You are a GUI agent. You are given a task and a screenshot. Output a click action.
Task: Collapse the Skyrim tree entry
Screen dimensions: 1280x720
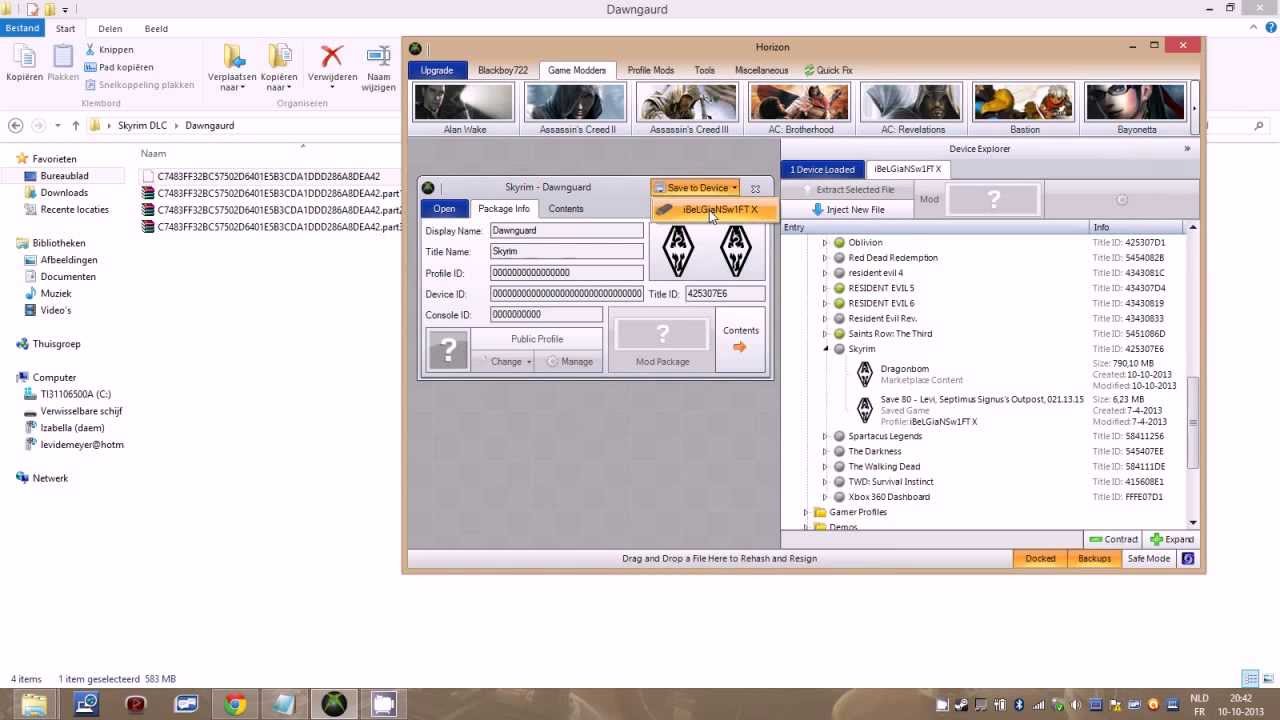[825, 349]
